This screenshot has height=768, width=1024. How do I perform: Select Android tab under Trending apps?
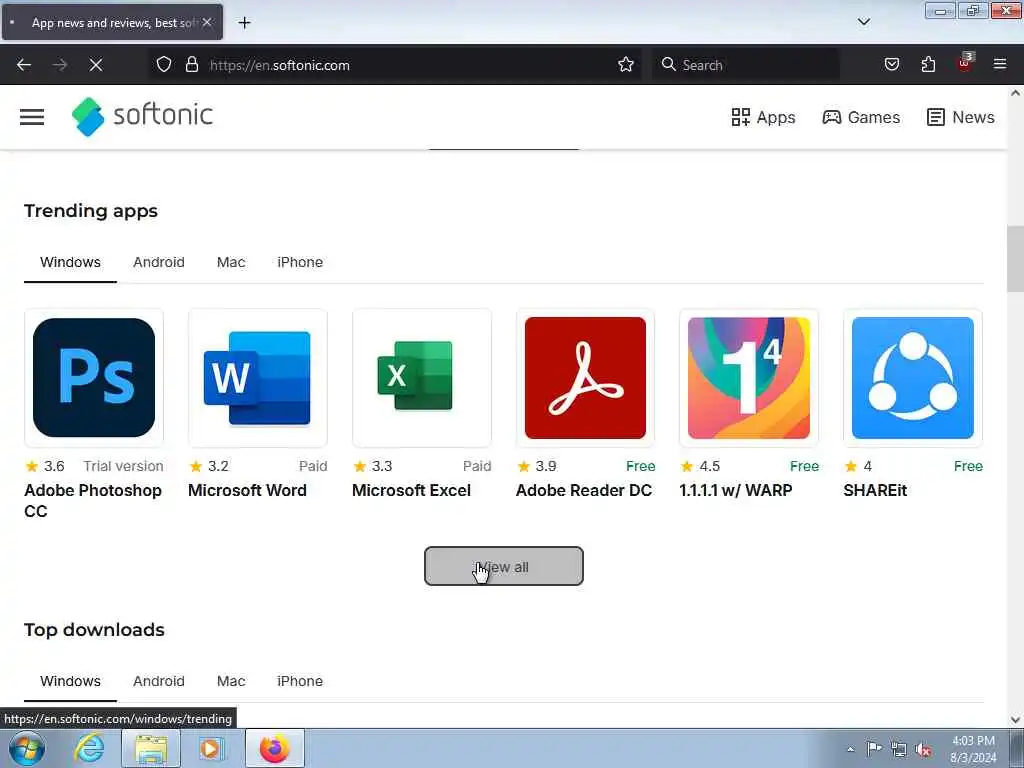pos(159,262)
